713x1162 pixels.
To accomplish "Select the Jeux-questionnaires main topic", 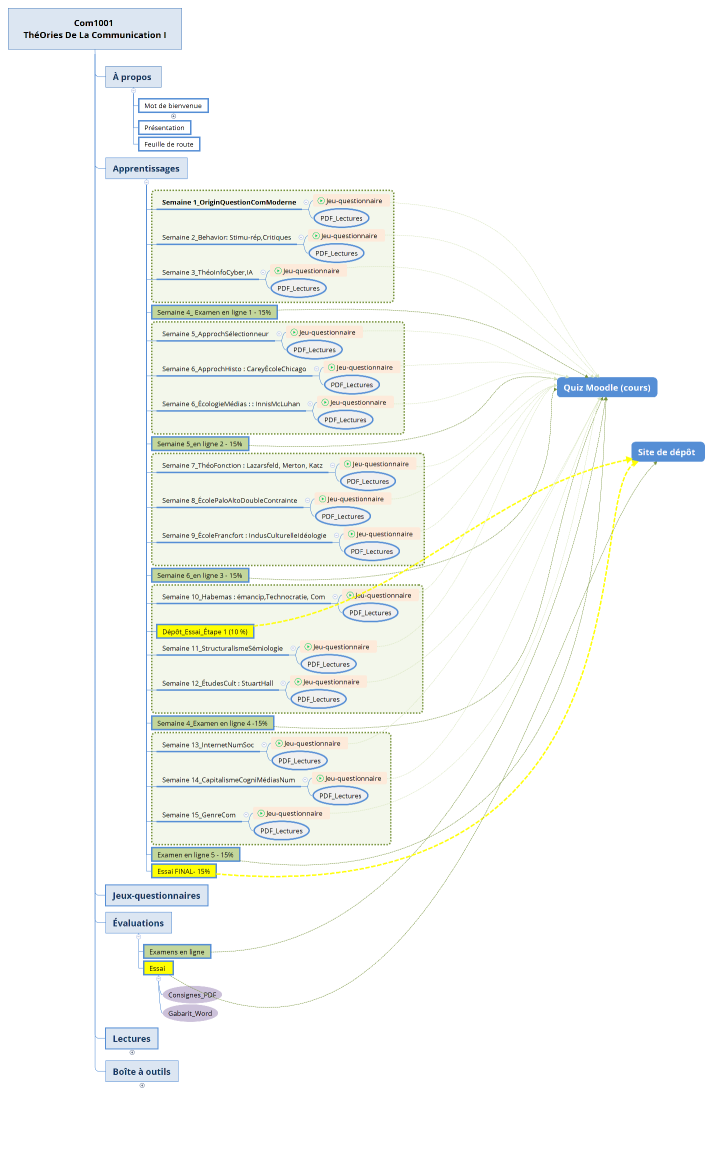I will point(157,896).
